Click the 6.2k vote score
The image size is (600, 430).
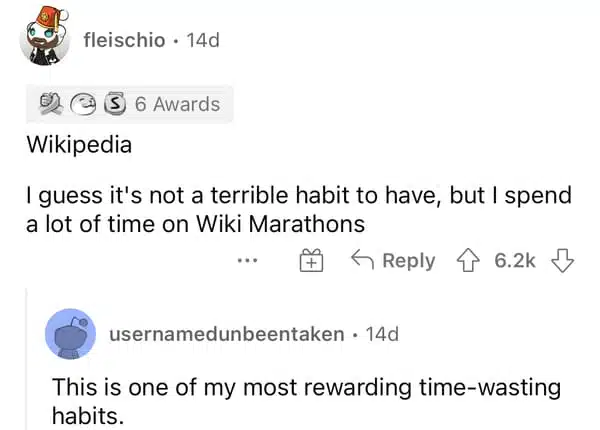click(515, 261)
